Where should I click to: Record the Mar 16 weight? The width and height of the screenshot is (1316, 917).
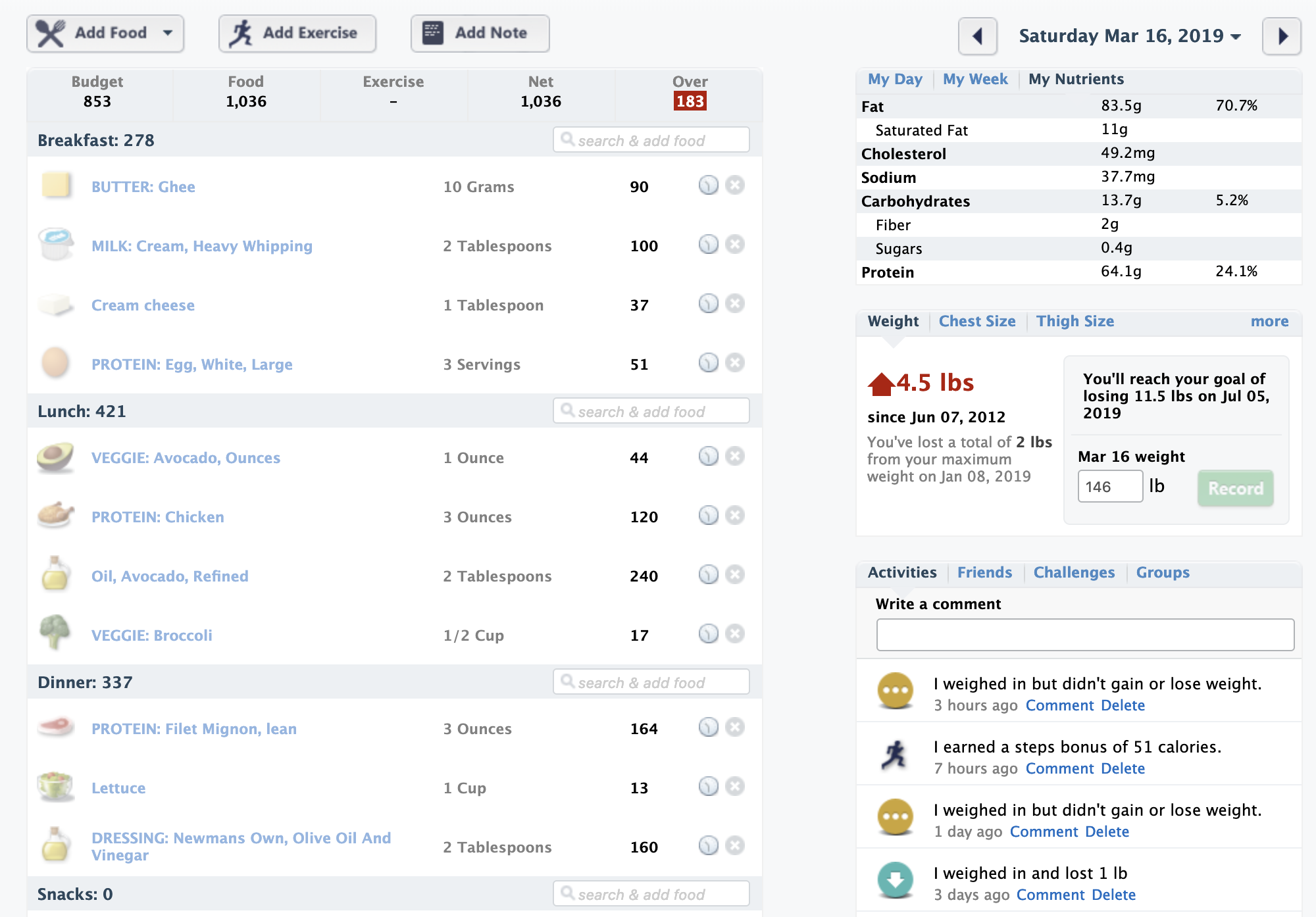(x=1235, y=488)
